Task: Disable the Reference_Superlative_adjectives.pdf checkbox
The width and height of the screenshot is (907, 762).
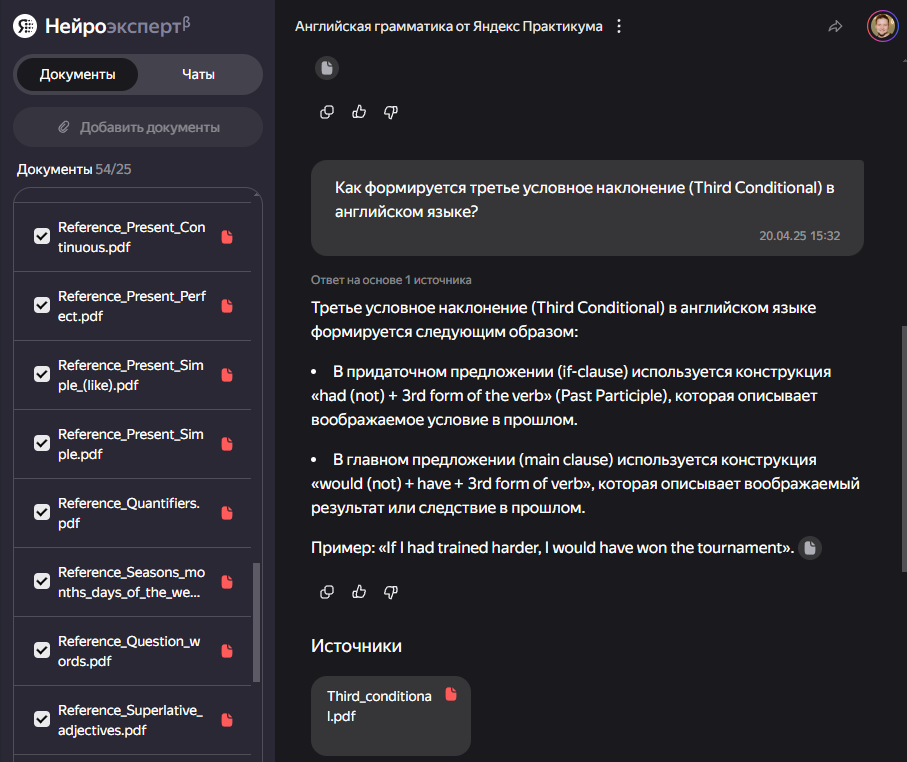Action: (42, 719)
